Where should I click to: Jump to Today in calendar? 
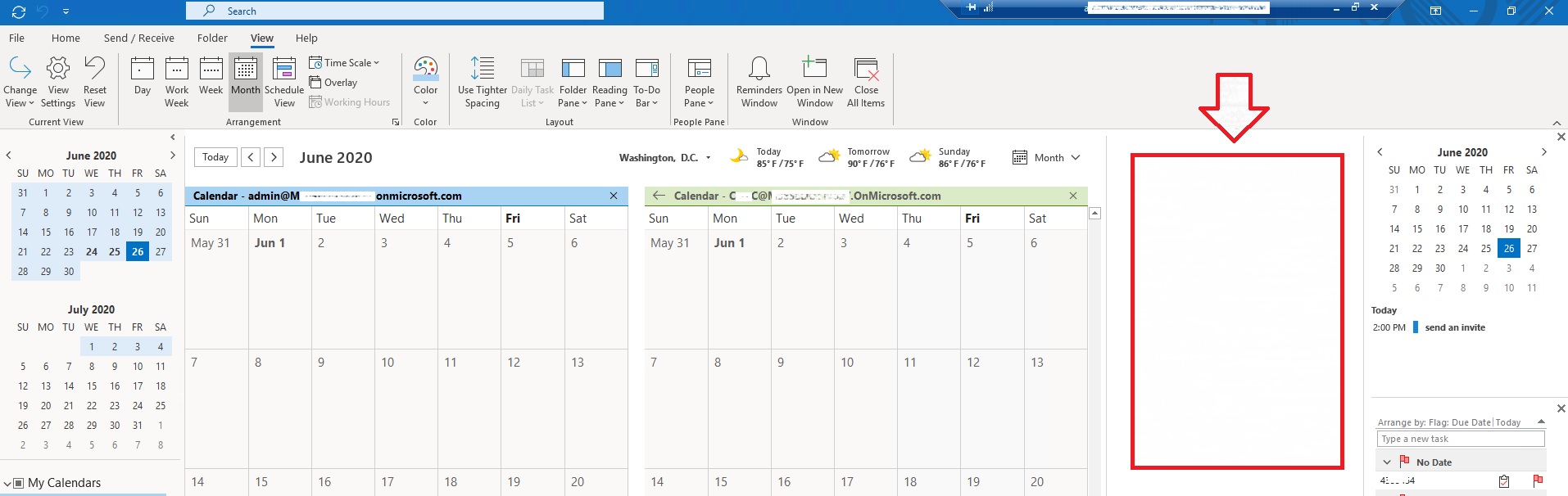(x=215, y=157)
